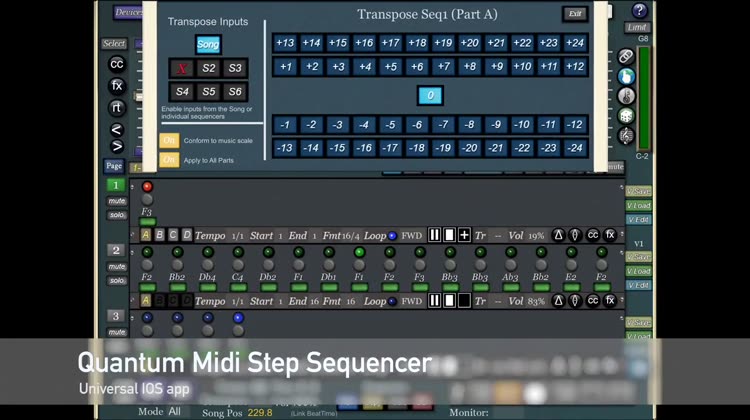Click the metronome icon in sequencer 1 row
Viewport: 750px width, 420px height.
click(558, 235)
